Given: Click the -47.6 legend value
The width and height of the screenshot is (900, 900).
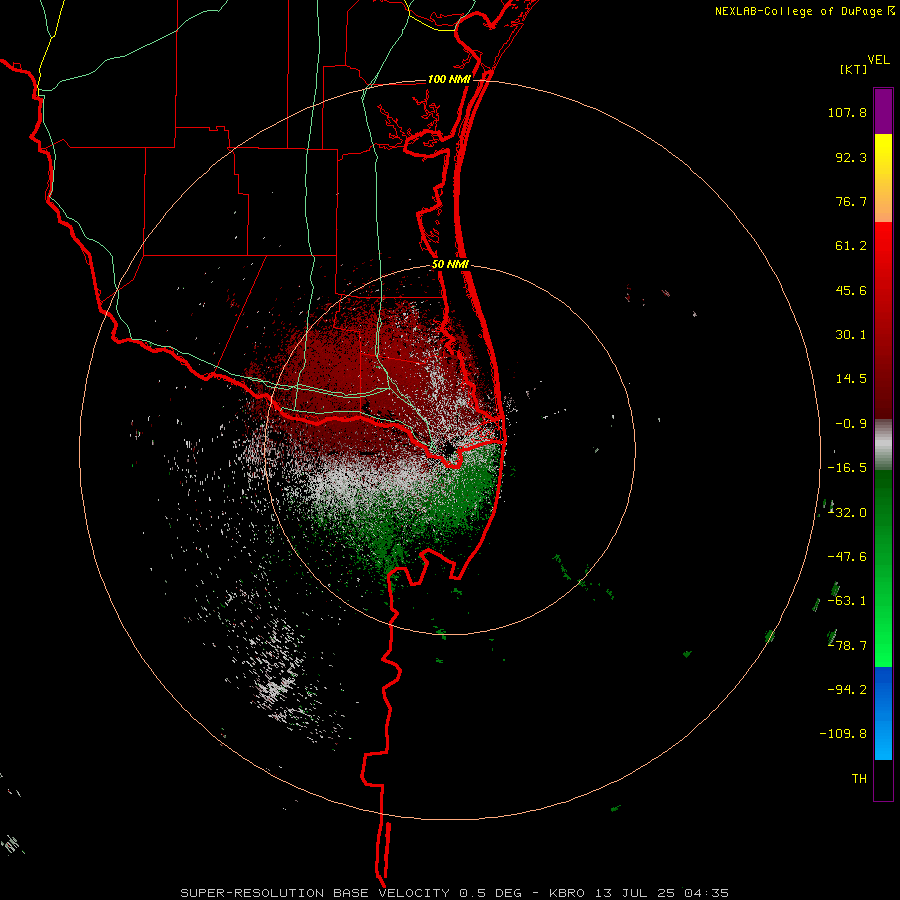Looking at the screenshot, I should [x=847, y=557].
